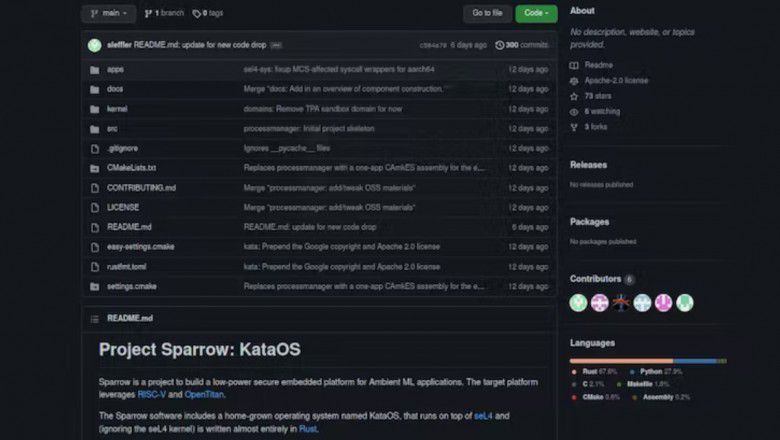This screenshot has height=440, width=780.
Task: Open the 300 commits history icon
Action: [x=499, y=45]
